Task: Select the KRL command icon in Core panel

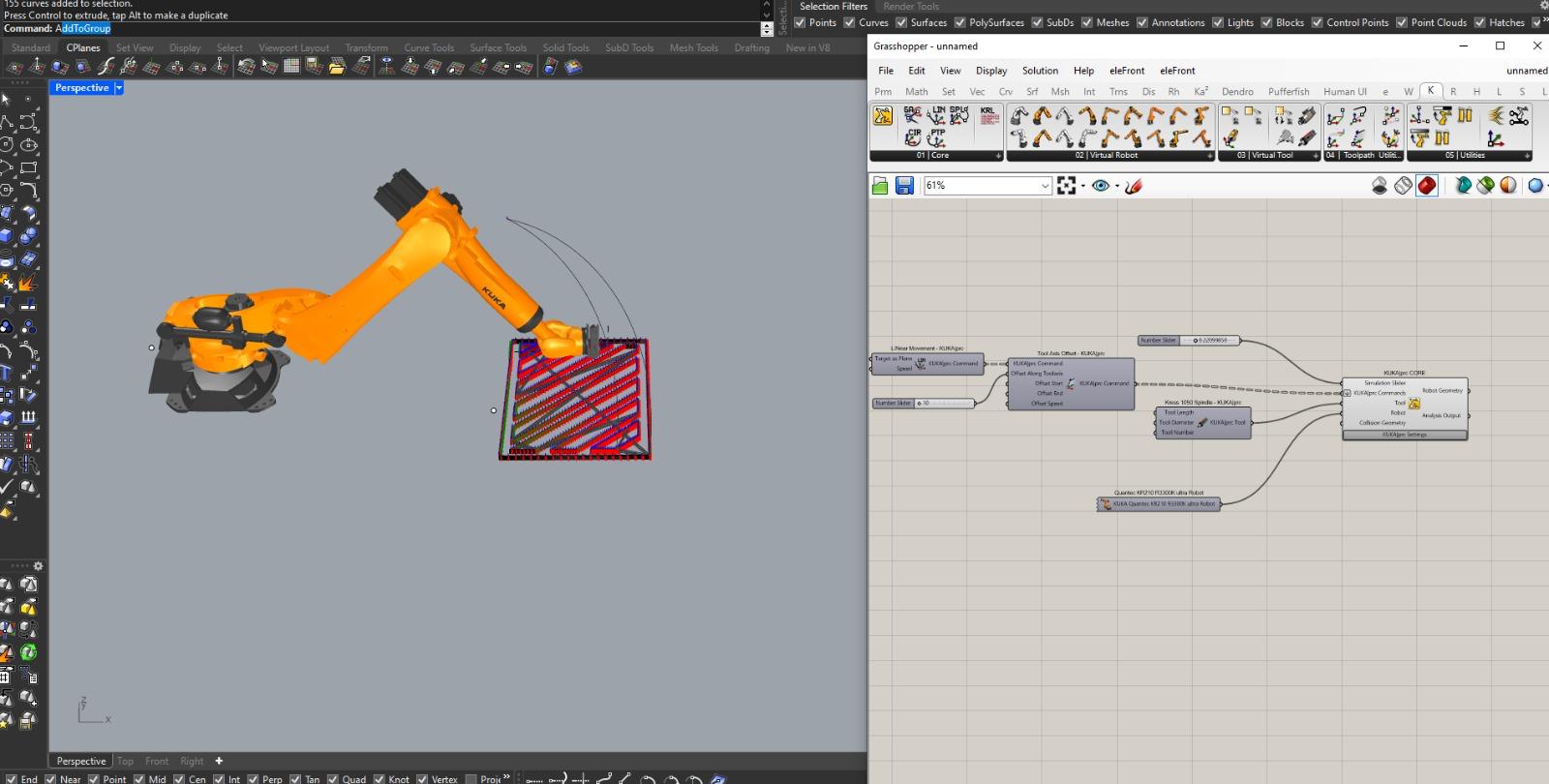Action: coord(988,115)
